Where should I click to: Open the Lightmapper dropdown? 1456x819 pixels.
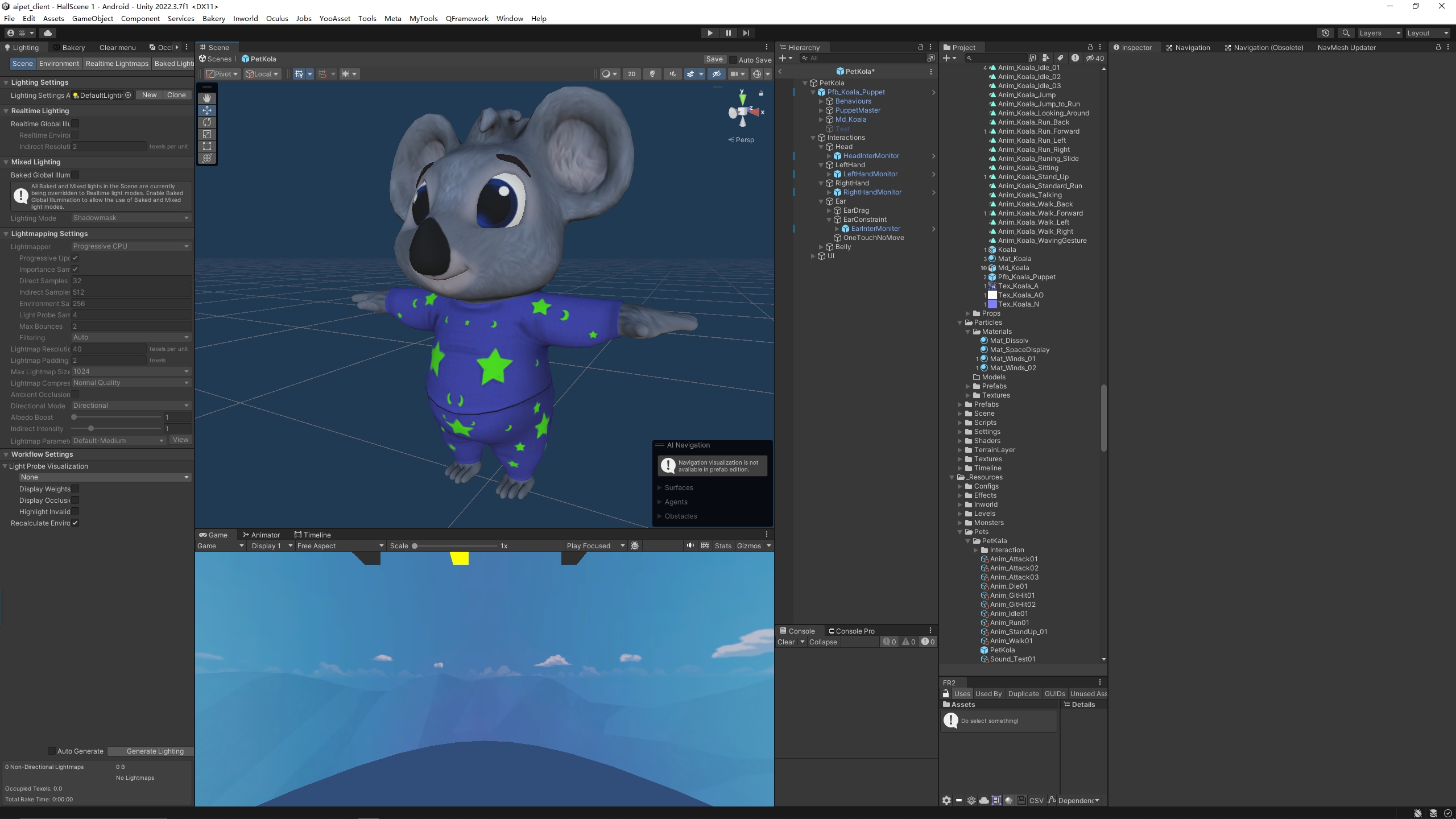coord(131,246)
